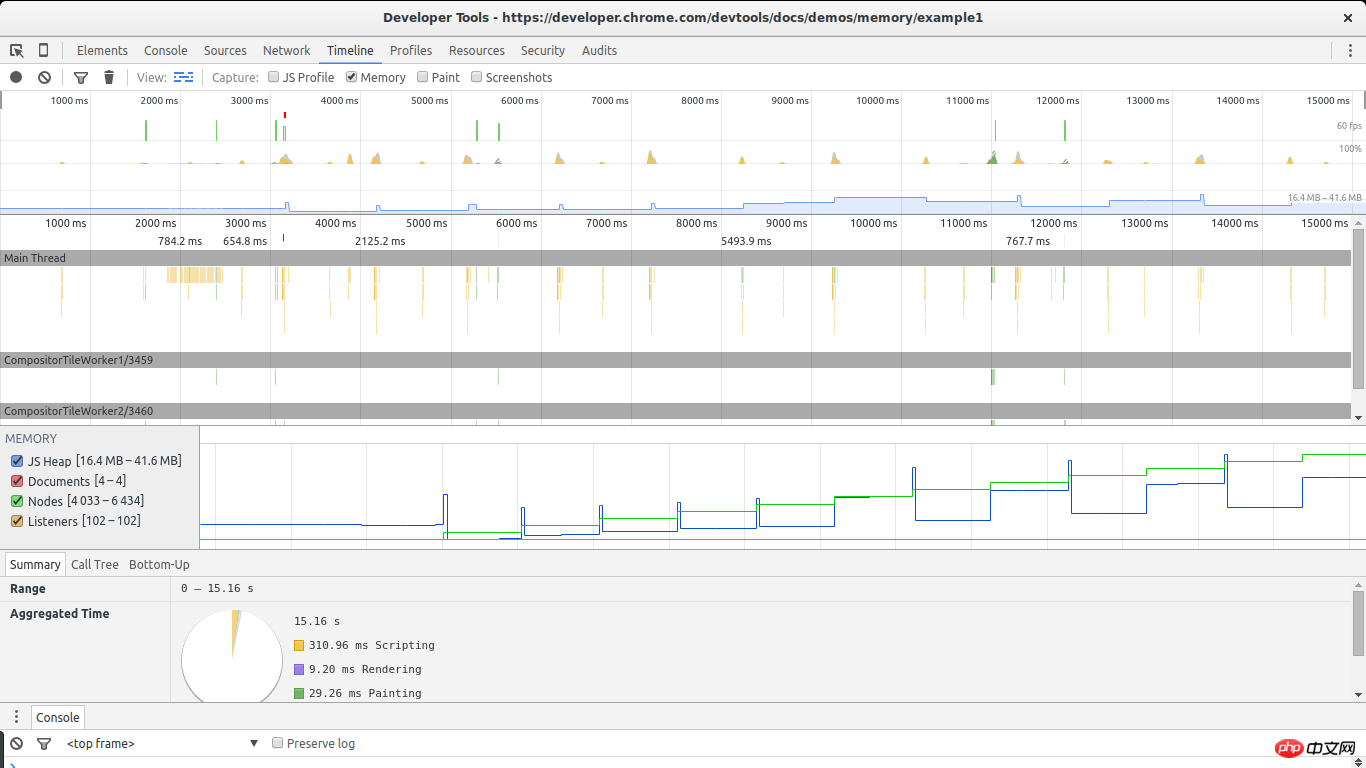Go to the Sources tab
The image size is (1366, 768).
(x=225, y=51)
